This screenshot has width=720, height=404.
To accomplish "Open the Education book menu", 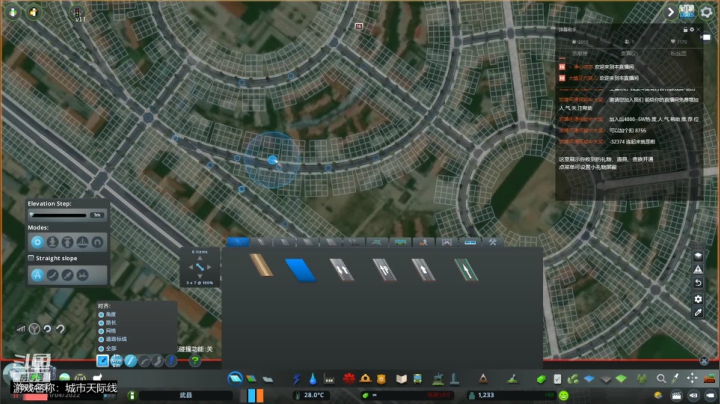I will coord(401,379).
